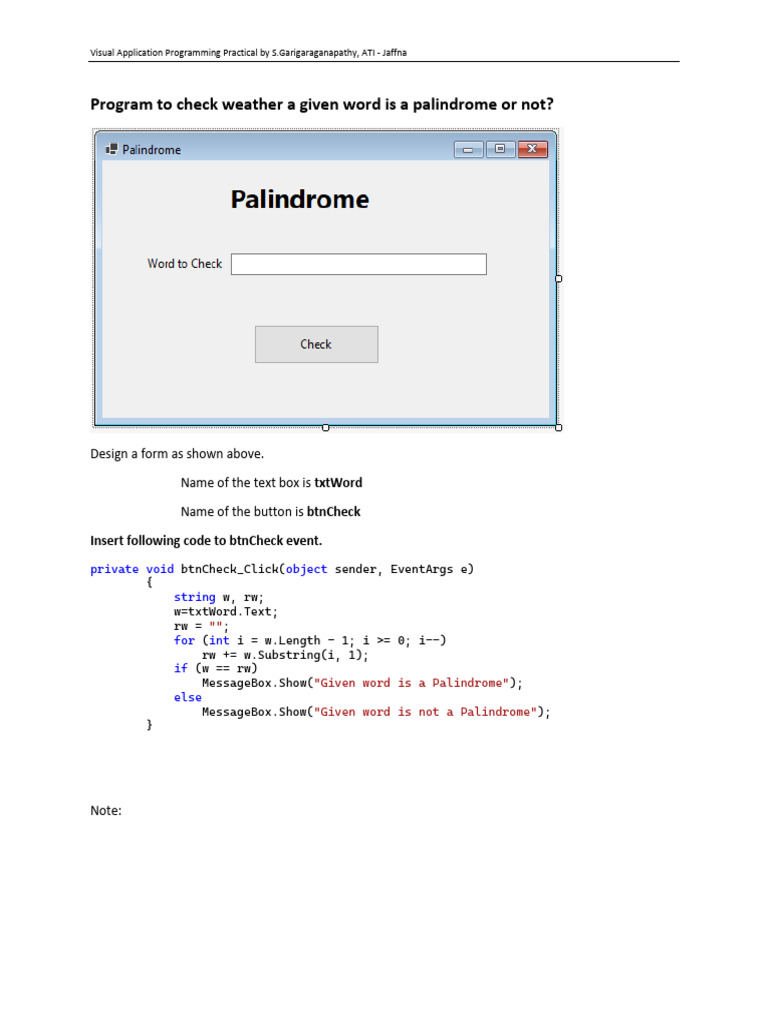
Task: Close the Palindrome form window
Action: tap(532, 150)
